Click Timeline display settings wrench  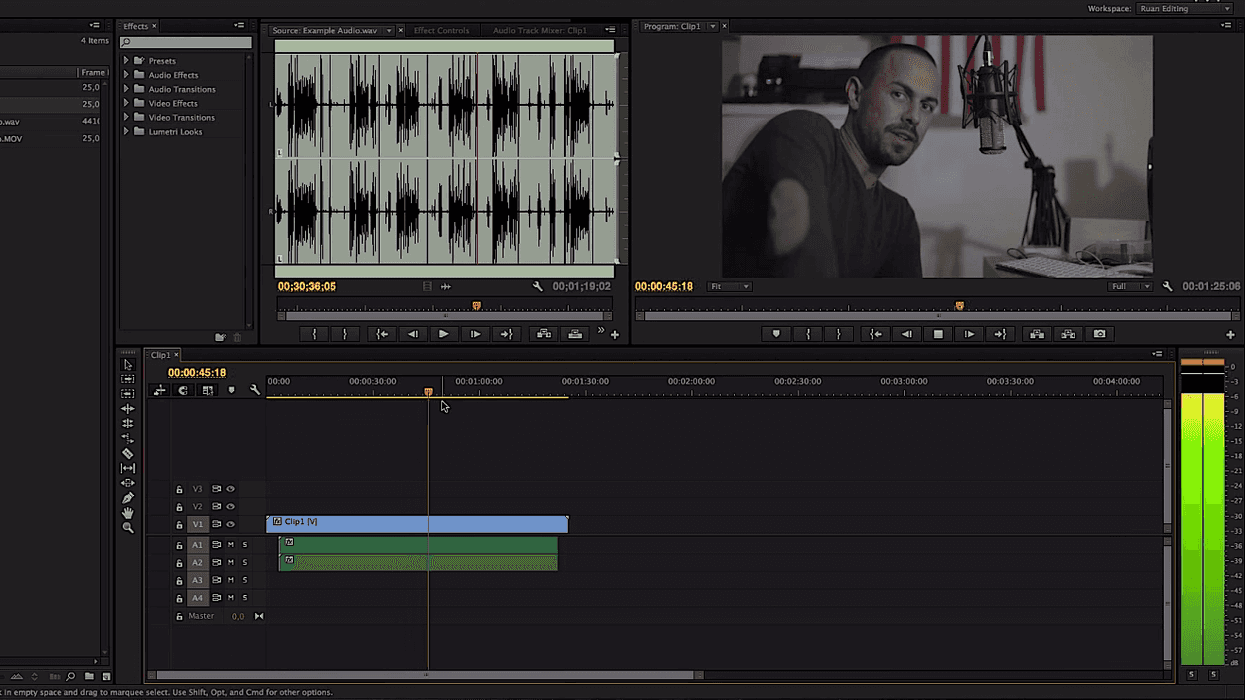click(x=255, y=390)
